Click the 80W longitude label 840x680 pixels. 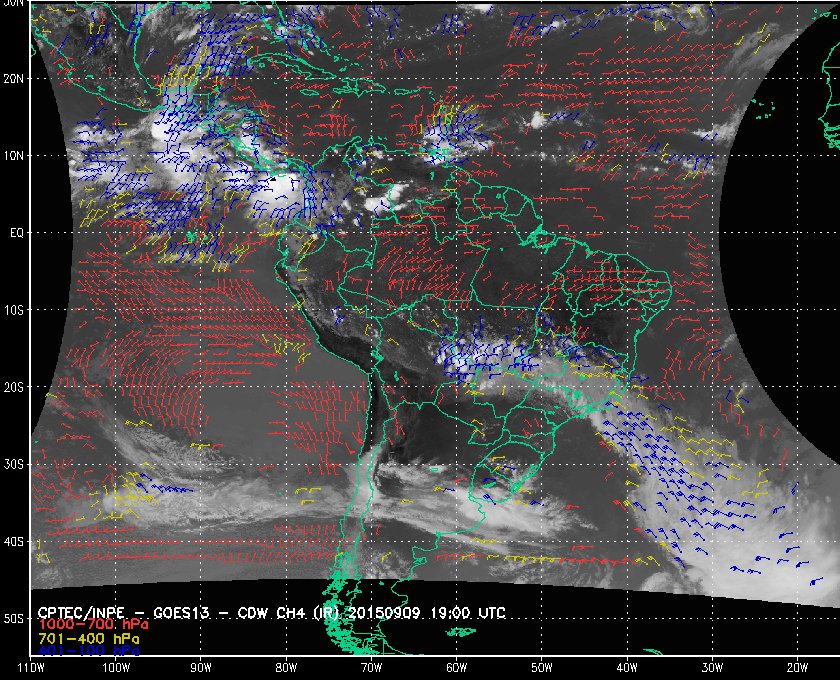(x=286, y=667)
